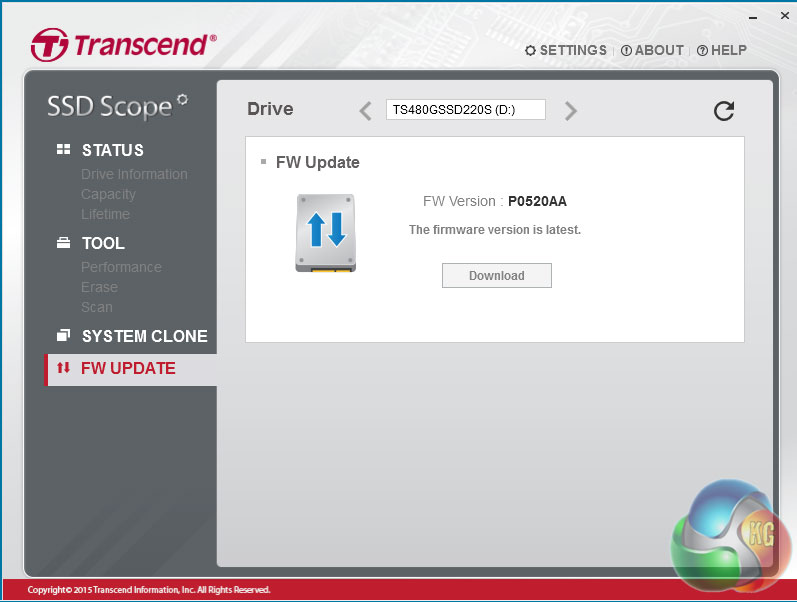The width and height of the screenshot is (797, 602).
Task: Click the FW UPDATE arrows icon in sidebar
Action: pyautogui.click(x=64, y=367)
